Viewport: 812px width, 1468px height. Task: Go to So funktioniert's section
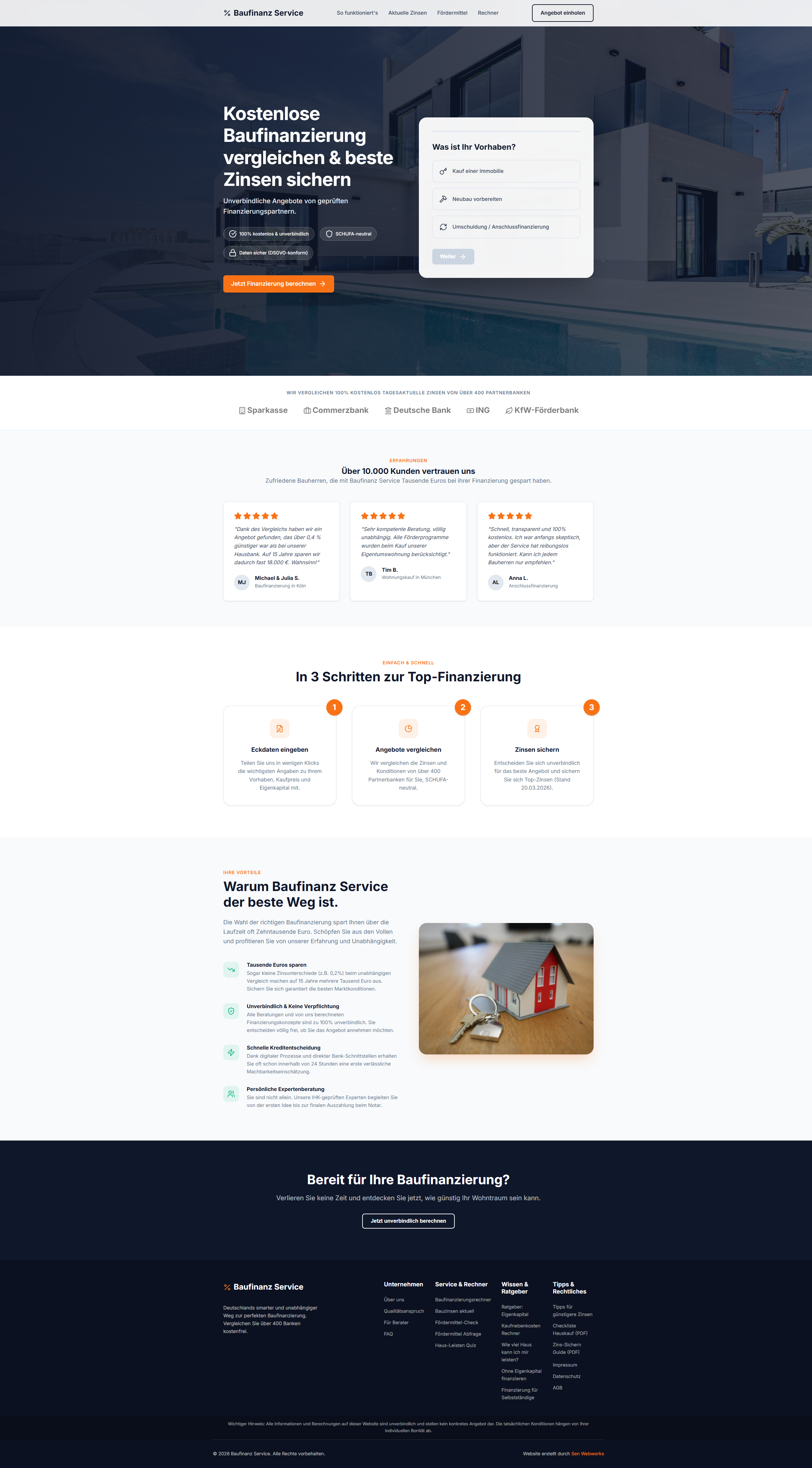coord(357,13)
